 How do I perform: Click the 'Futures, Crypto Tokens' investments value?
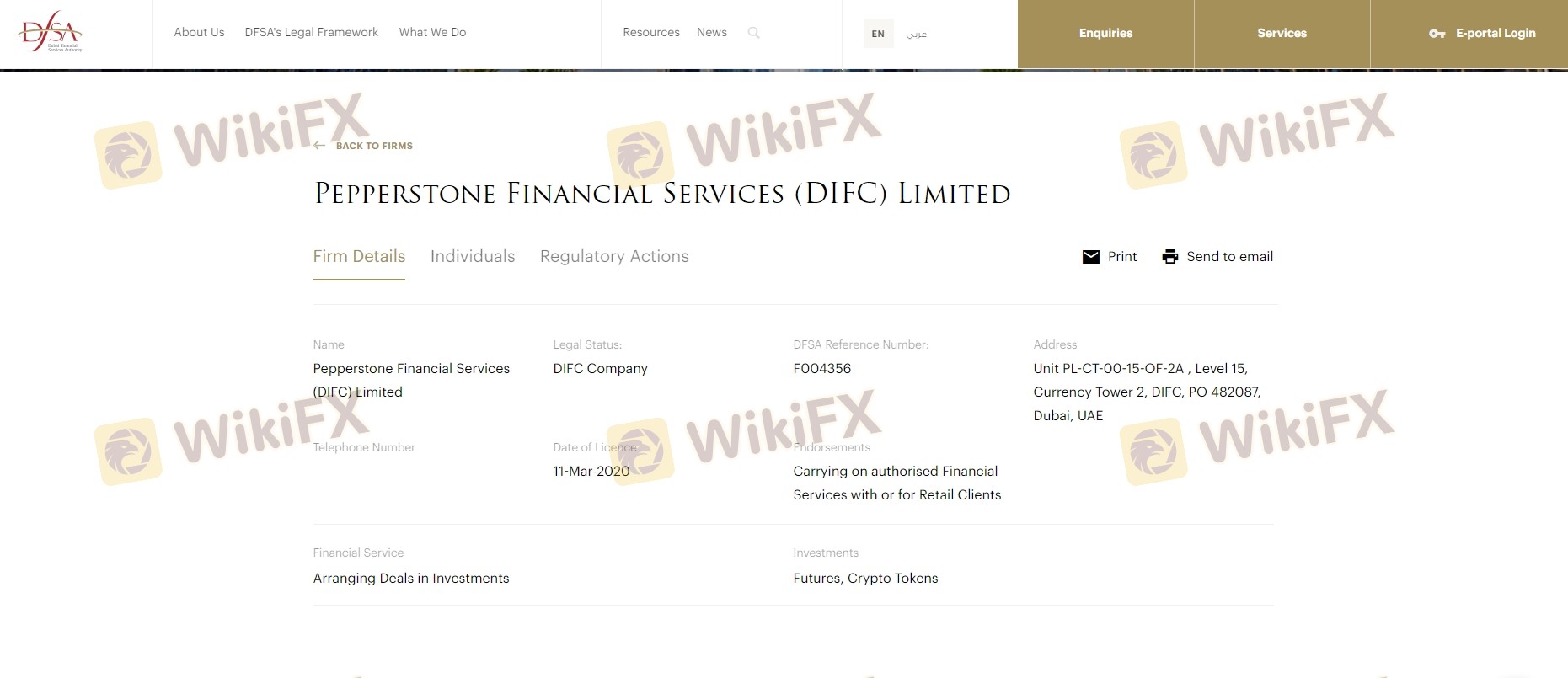865,579
